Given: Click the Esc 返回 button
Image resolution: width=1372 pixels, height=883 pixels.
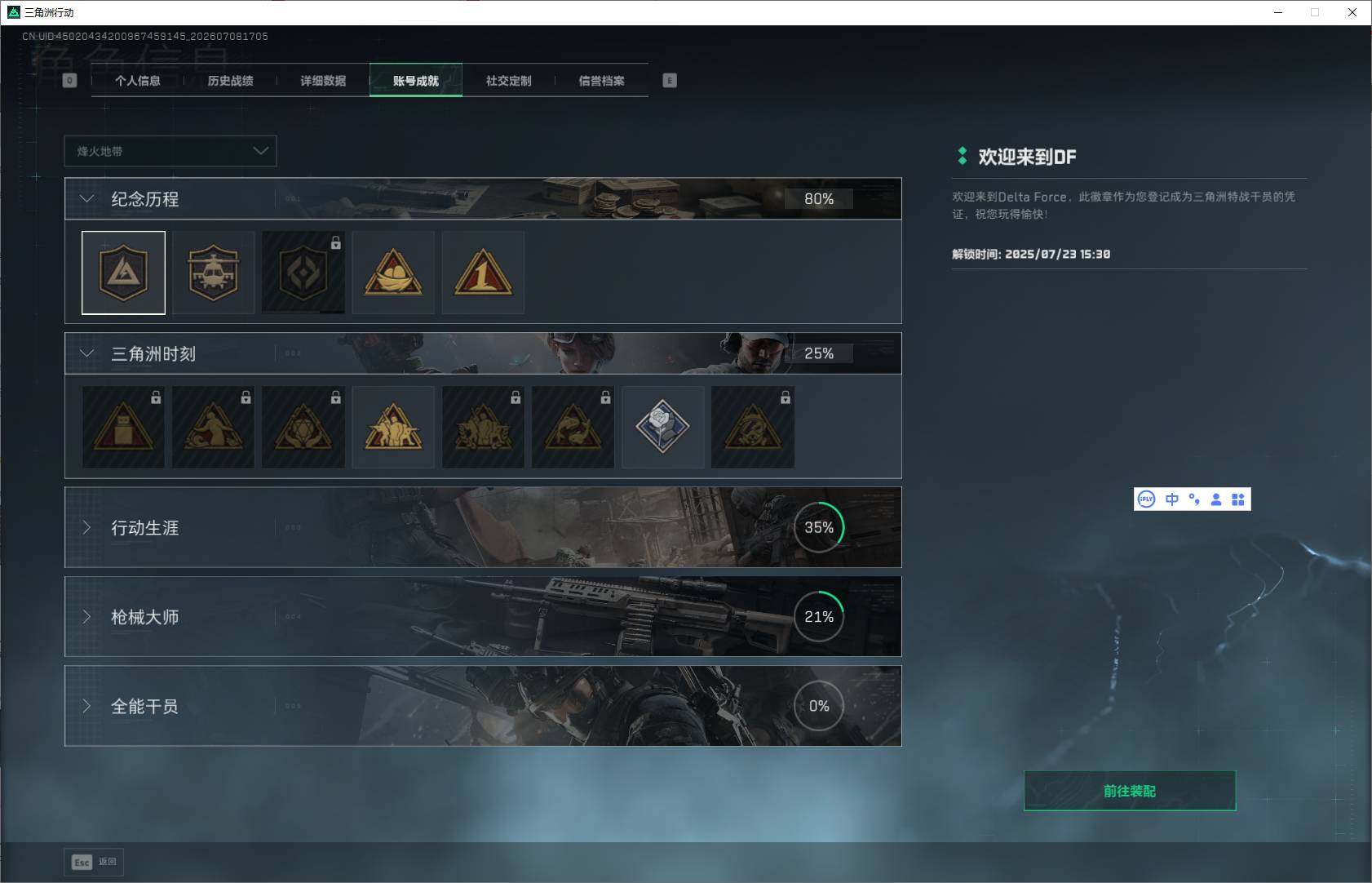Looking at the screenshot, I should pyautogui.click(x=94, y=862).
